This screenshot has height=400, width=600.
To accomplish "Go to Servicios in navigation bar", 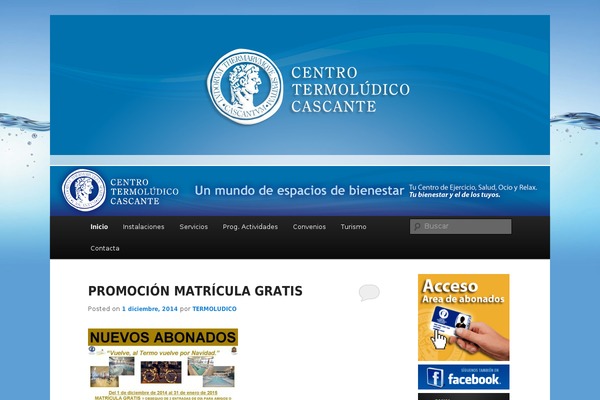I will pyautogui.click(x=194, y=227).
